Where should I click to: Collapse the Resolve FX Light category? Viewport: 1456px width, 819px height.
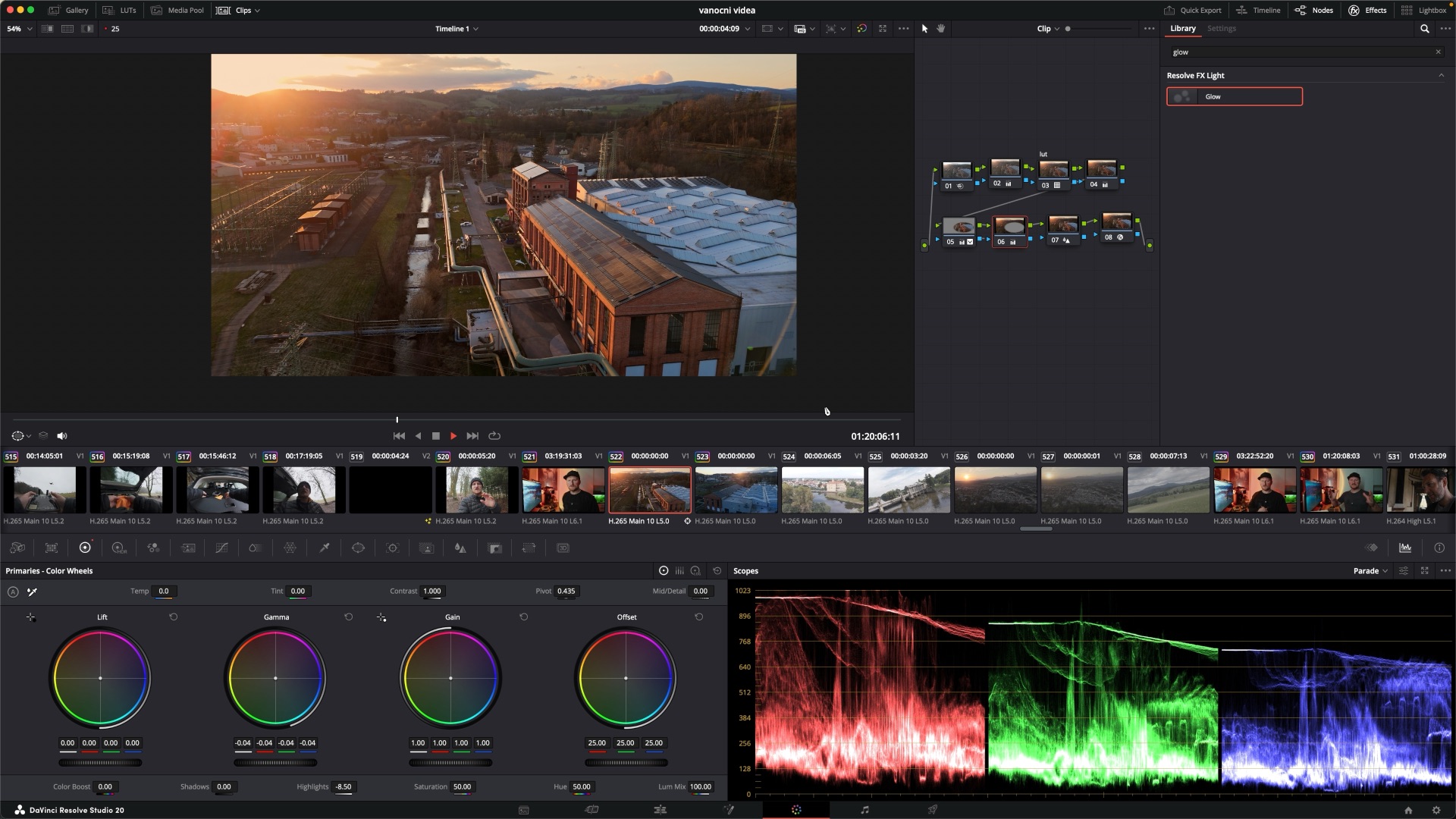coord(1441,76)
